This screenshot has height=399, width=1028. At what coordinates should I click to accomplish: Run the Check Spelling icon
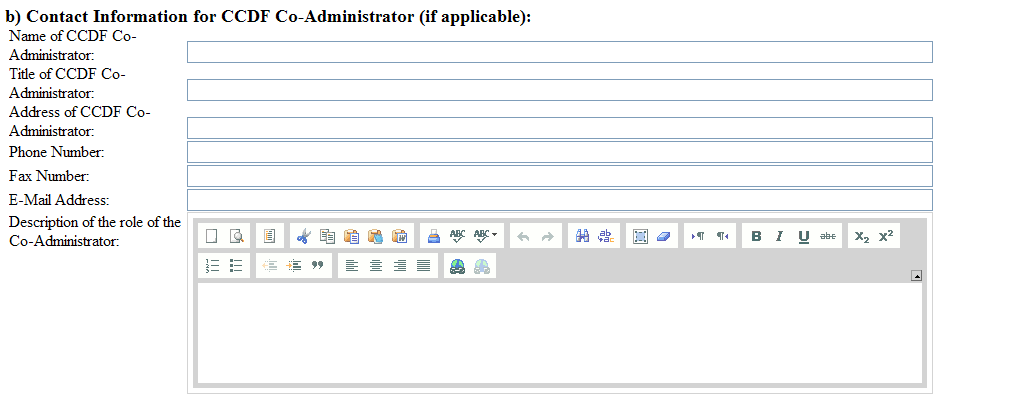[x=457, y=237]
